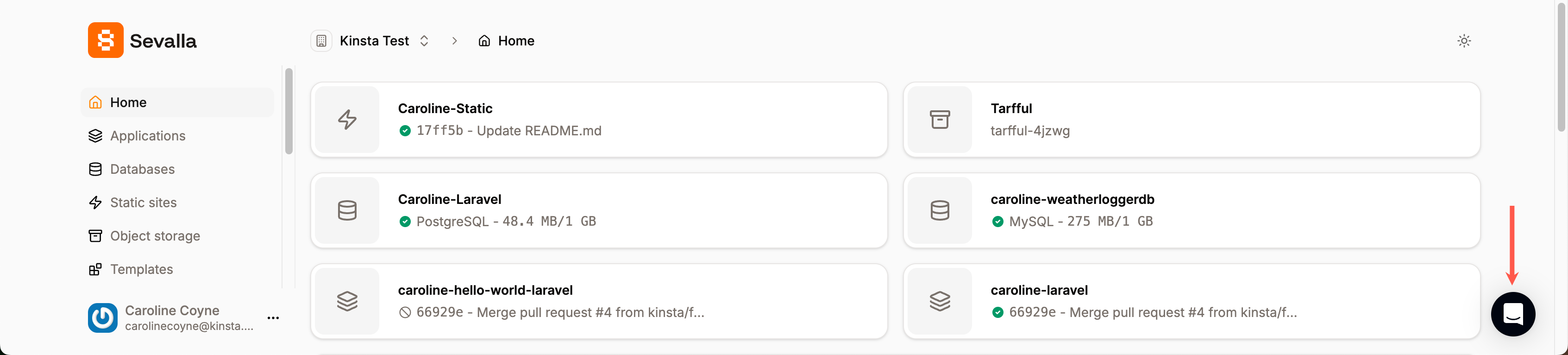The image size is (1568, 355).
Task: Open the Applications section from sidebar
Action: 147,136
